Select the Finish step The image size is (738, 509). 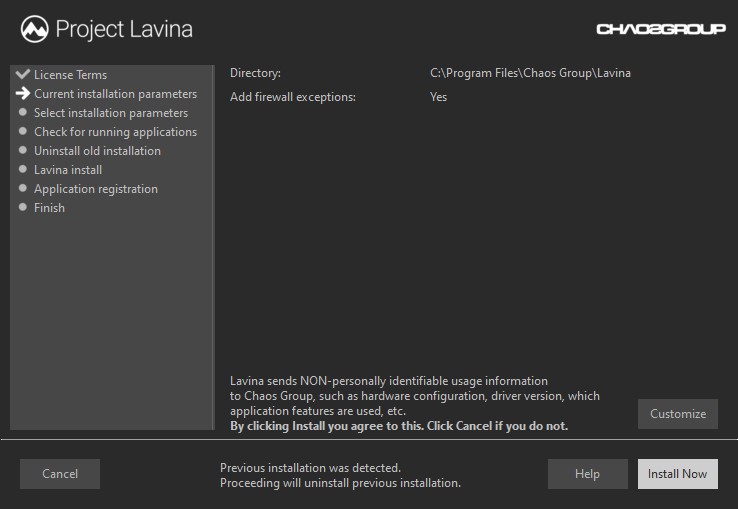(x=49, y=208)
